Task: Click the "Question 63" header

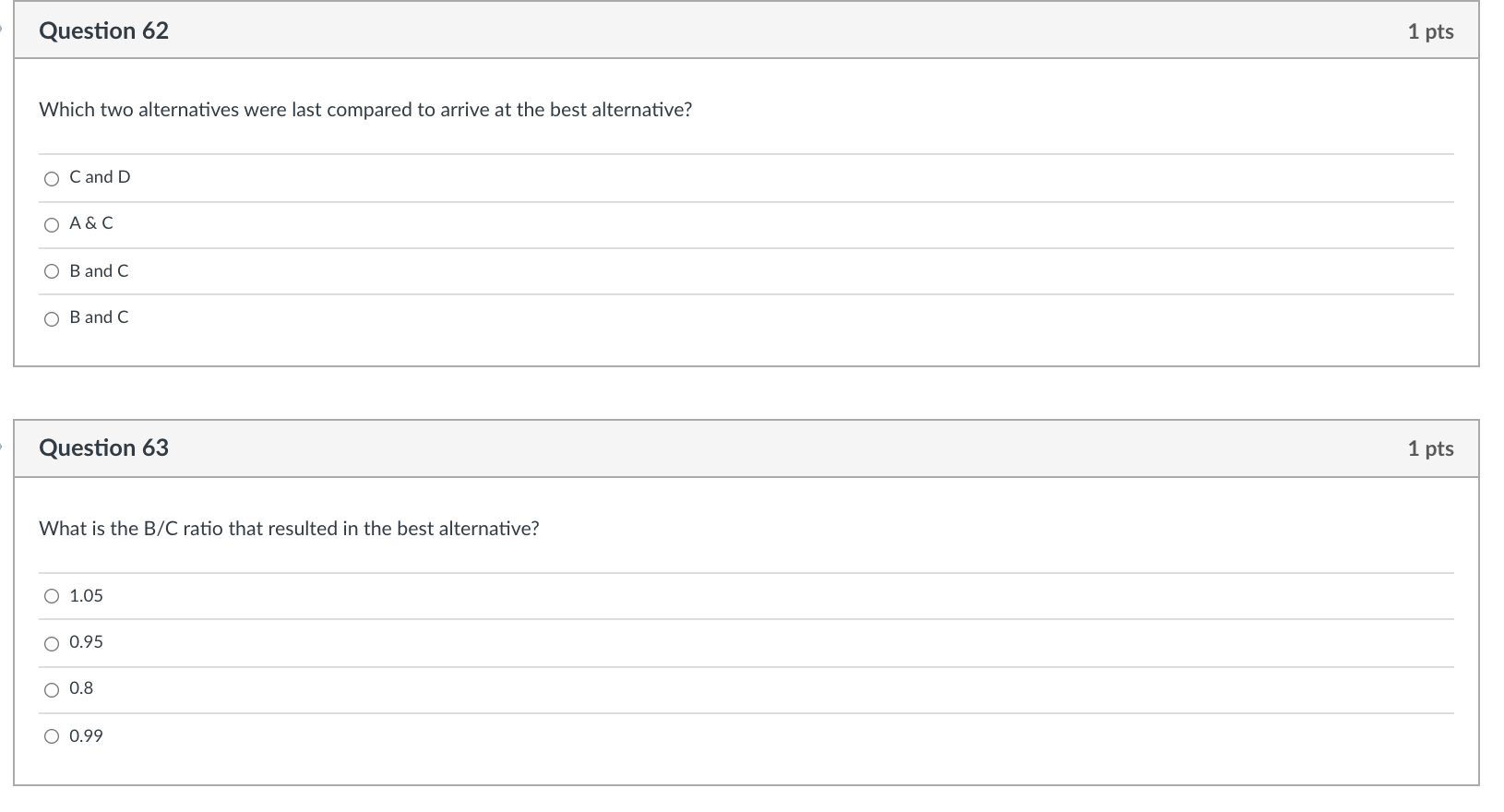Action: tap(103, 448)
